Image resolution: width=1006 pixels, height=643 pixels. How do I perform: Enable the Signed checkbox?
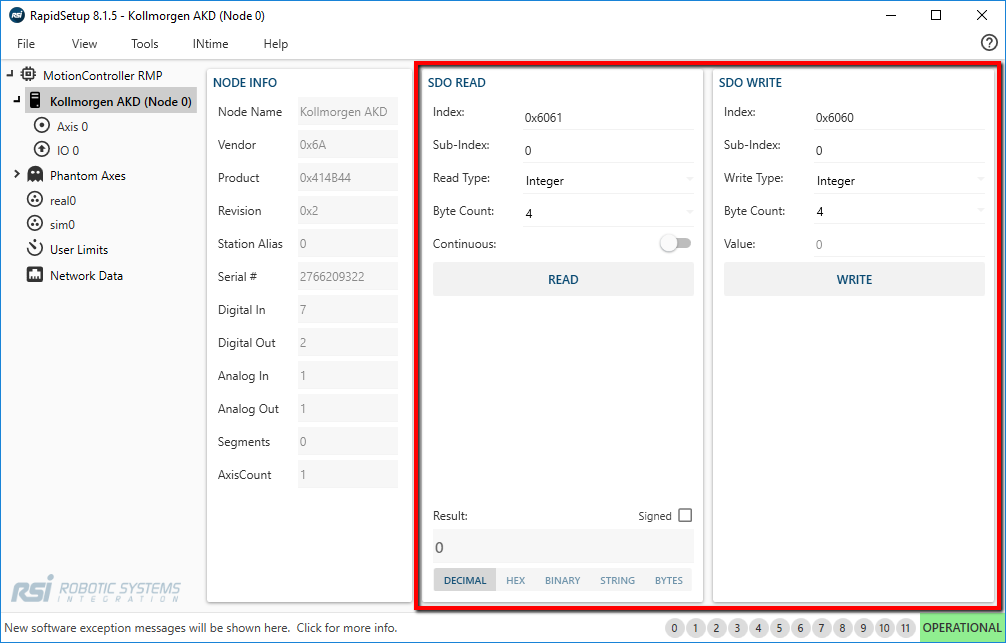pyautogui.click(x=685, y=515)
